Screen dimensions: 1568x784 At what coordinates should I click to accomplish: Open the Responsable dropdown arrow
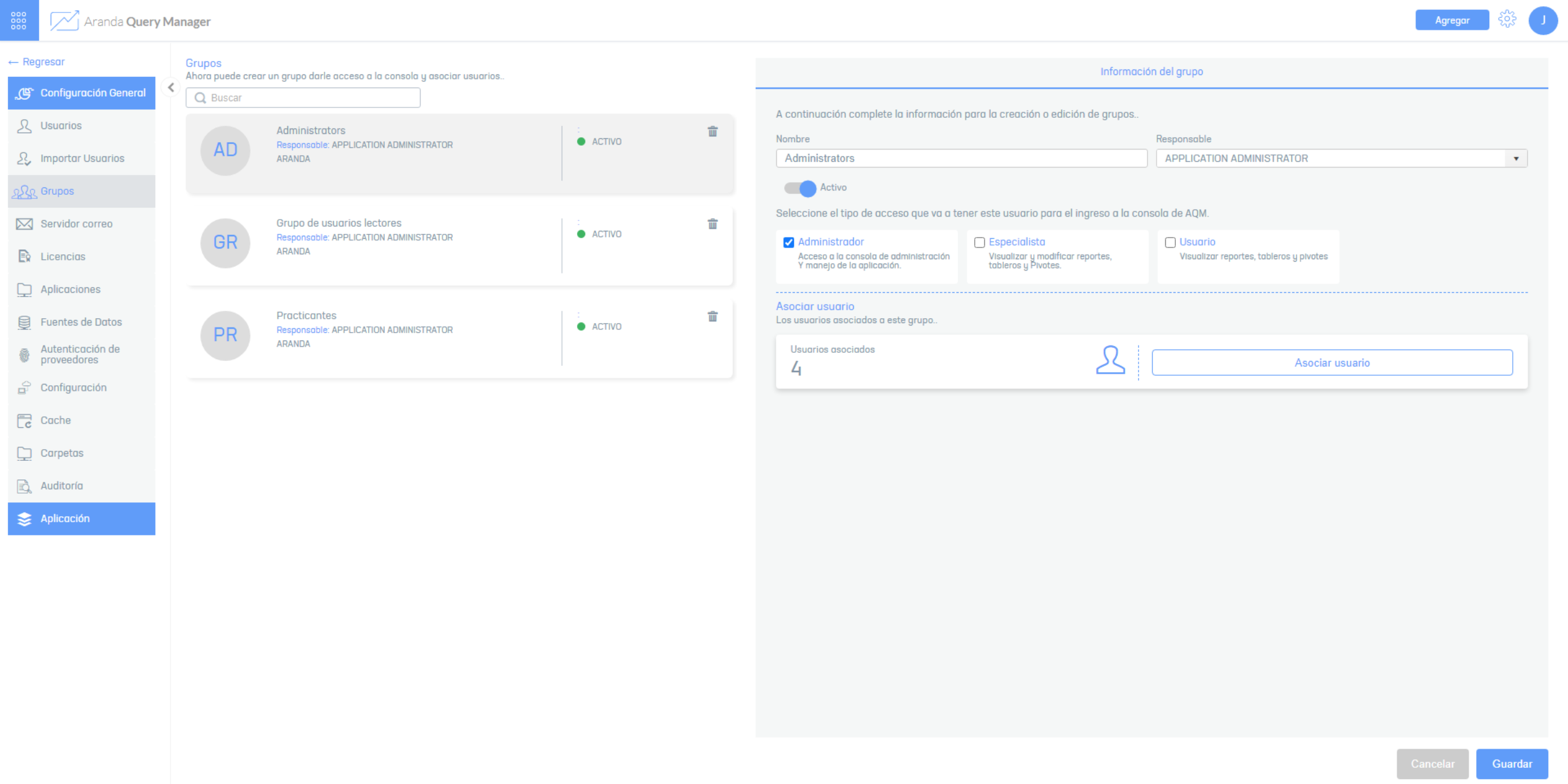[1516, 159]
